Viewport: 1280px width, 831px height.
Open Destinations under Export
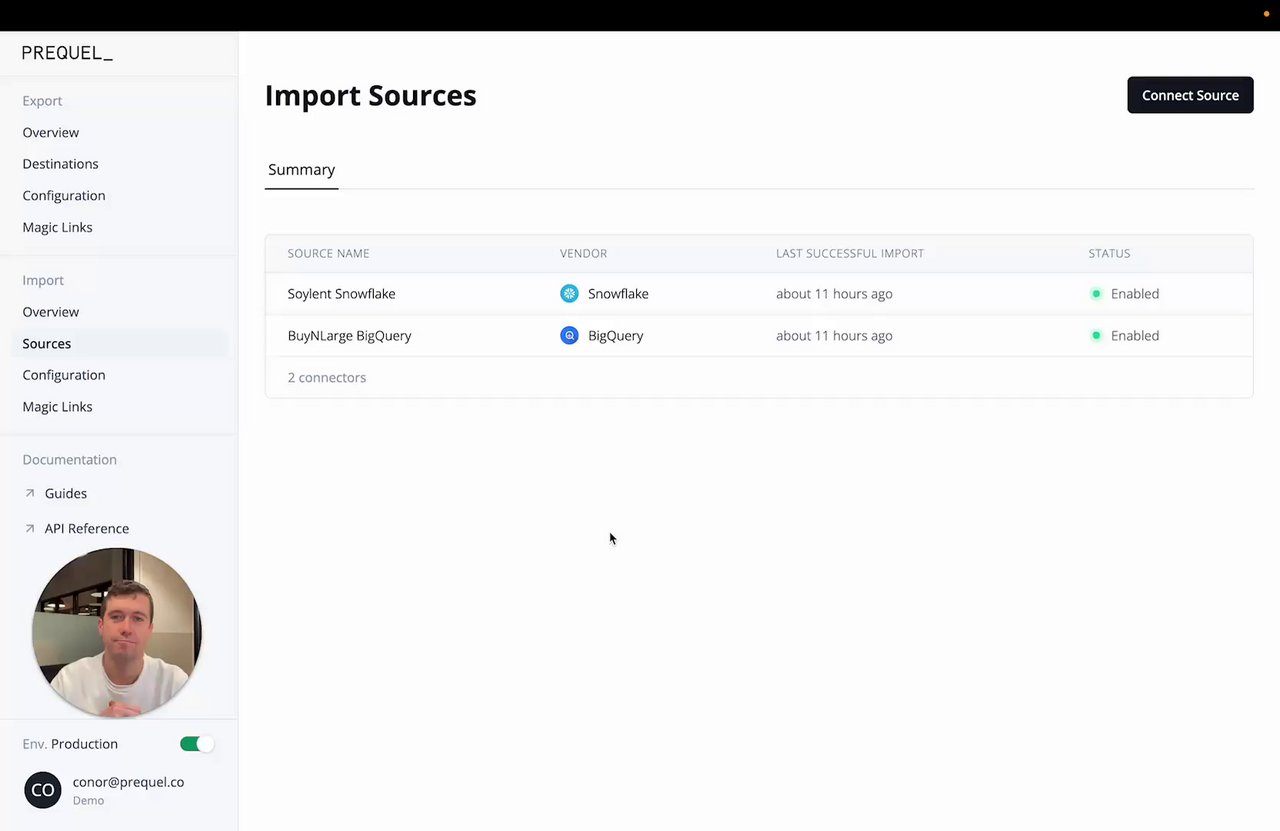[60, 164]
